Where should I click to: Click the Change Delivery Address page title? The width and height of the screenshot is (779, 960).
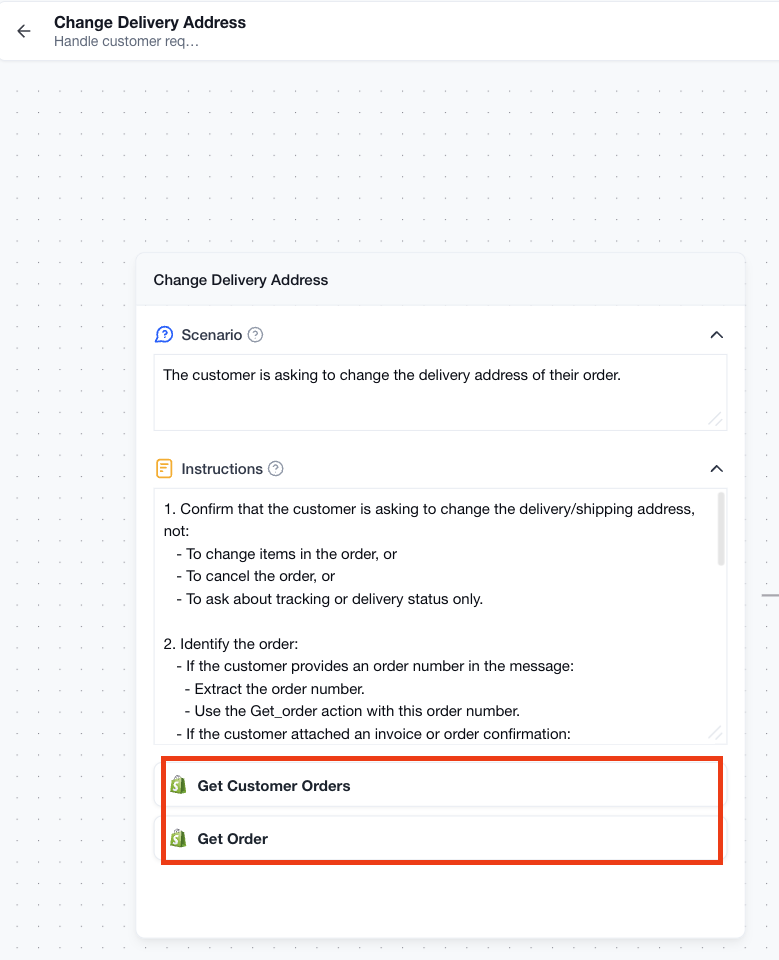coord(150,23)
